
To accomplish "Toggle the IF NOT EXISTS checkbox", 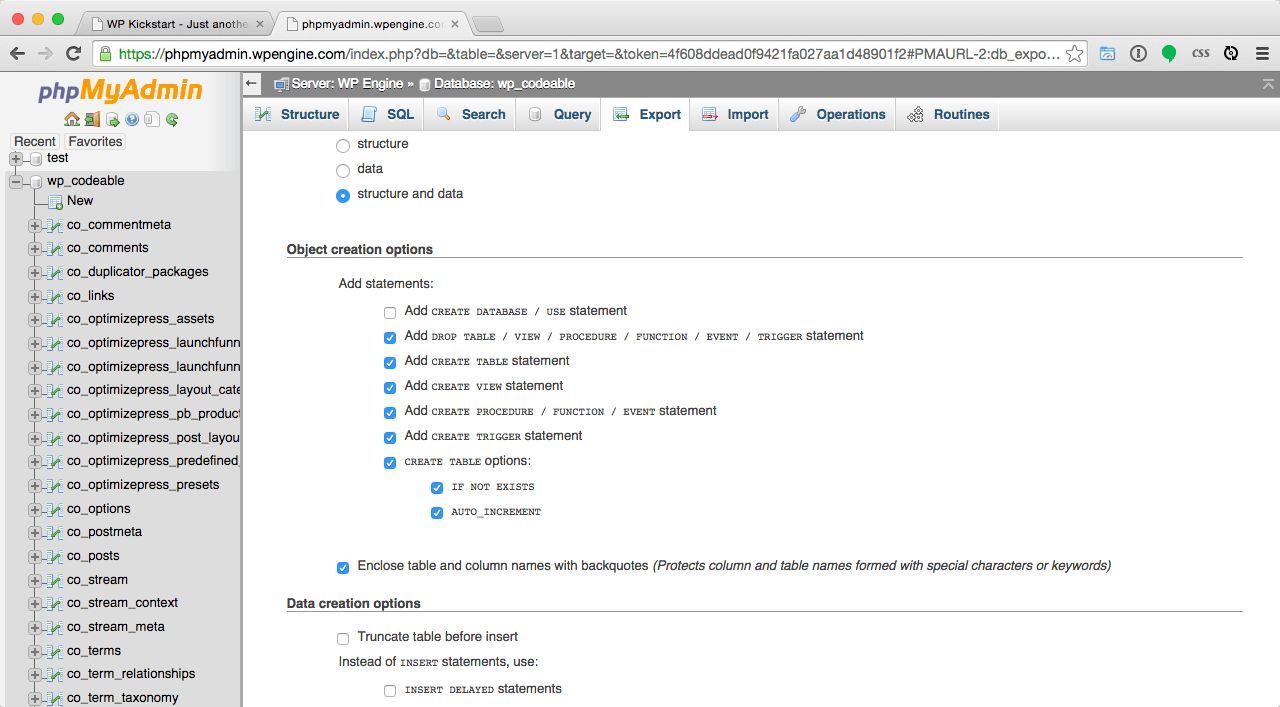I will click(x=437, y=488).
